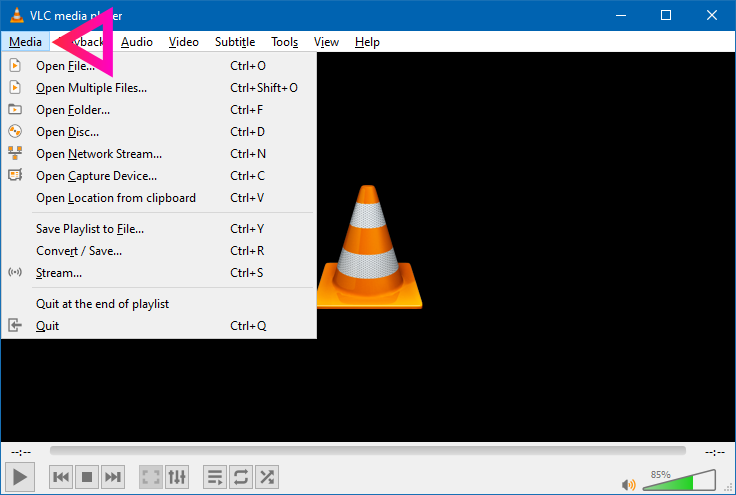Choose Open Multiple Files... entry
This screenshot has height=495, width=736.
pos(159,88)
